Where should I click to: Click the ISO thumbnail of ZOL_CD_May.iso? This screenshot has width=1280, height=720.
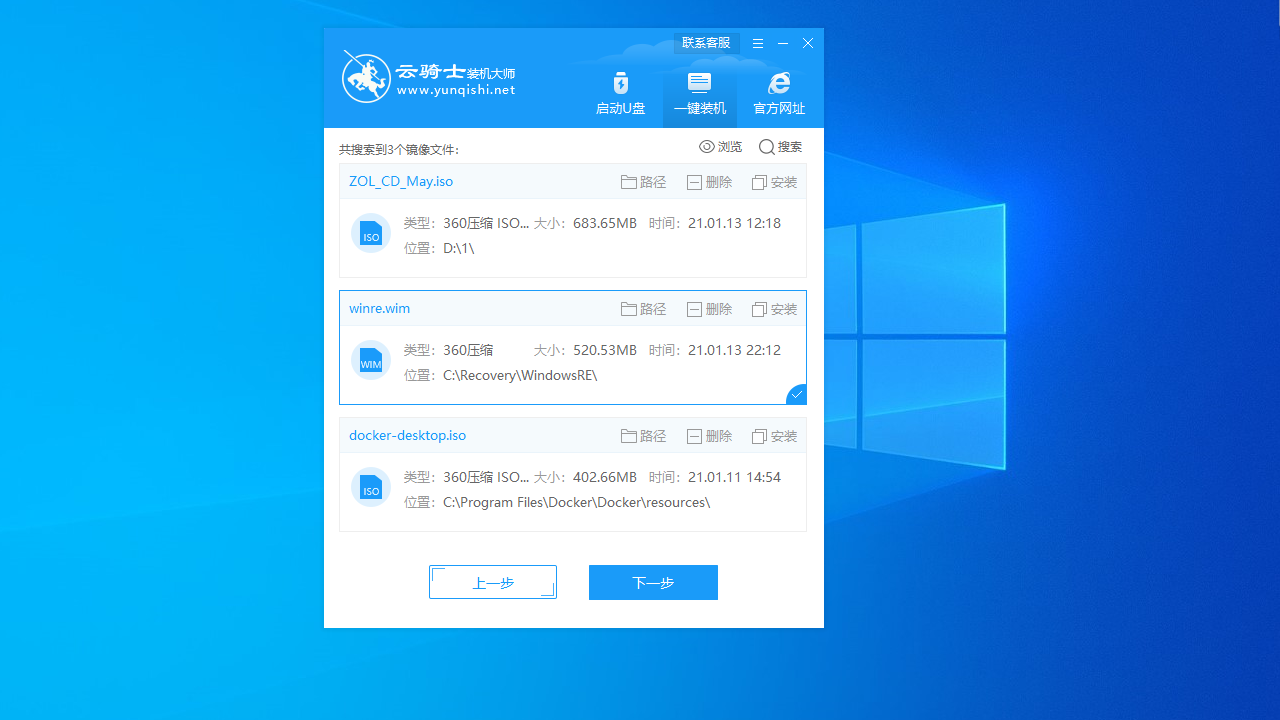point(371,232)
